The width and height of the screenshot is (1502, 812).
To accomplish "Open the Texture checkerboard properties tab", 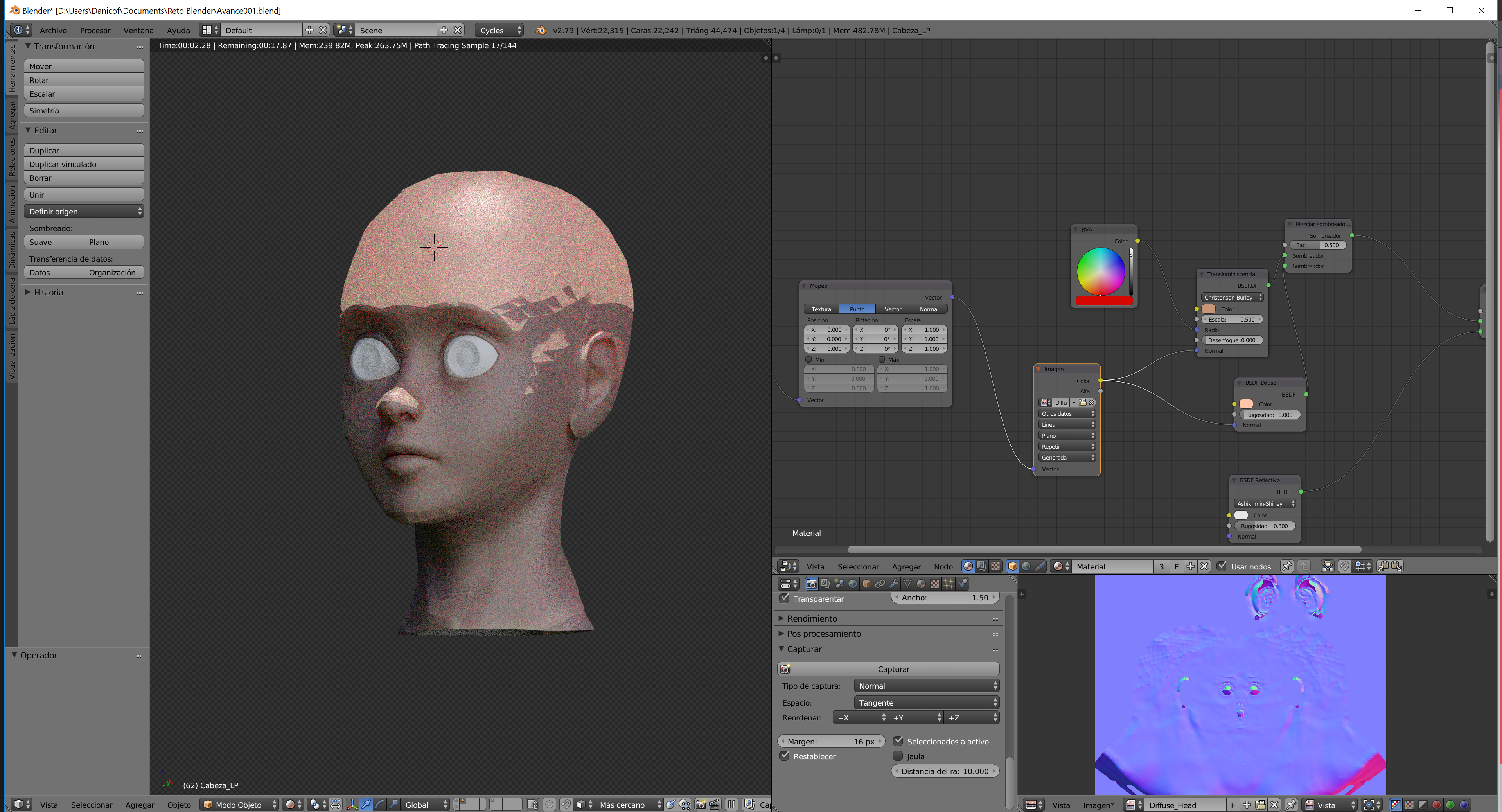I will tap(935, 584).
